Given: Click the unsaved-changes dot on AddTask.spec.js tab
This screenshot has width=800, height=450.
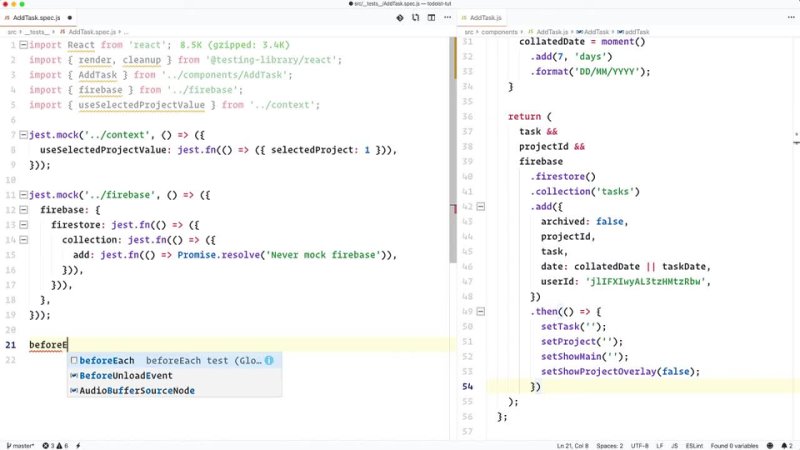Looking at the screenshot, I should 69,18.
